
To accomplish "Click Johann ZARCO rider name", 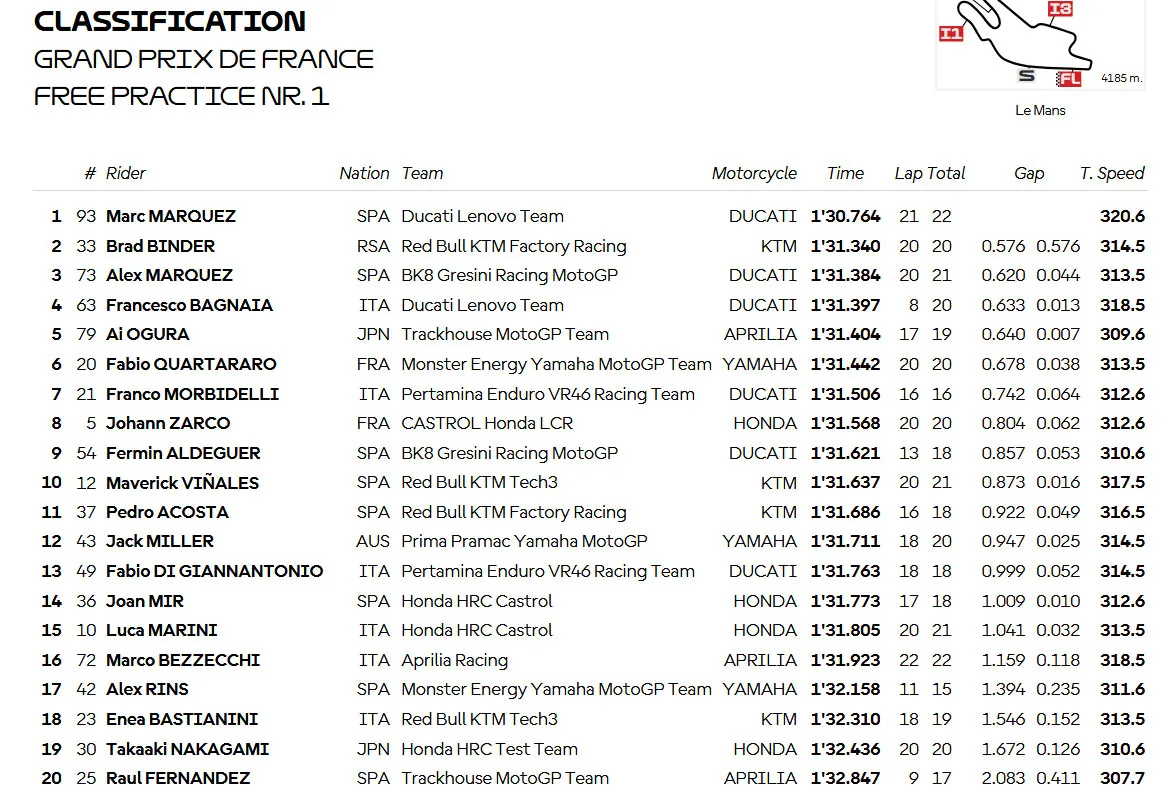I will [168, 423].
